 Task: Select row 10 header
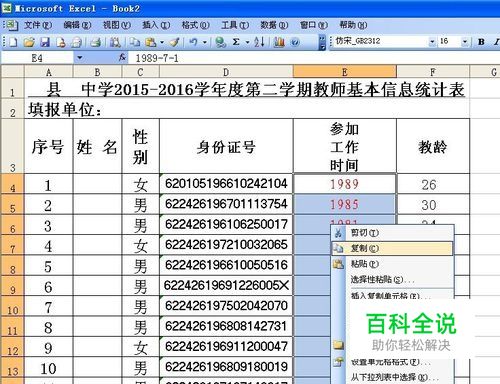[x=12, y=306]
